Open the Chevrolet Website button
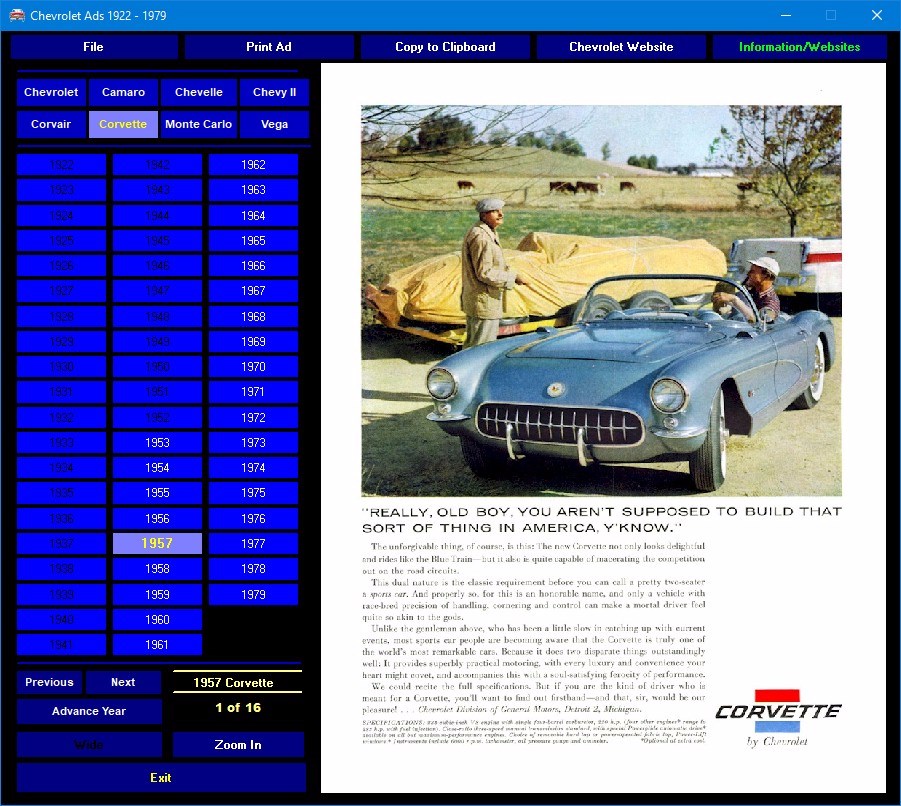 pos(621,47)
